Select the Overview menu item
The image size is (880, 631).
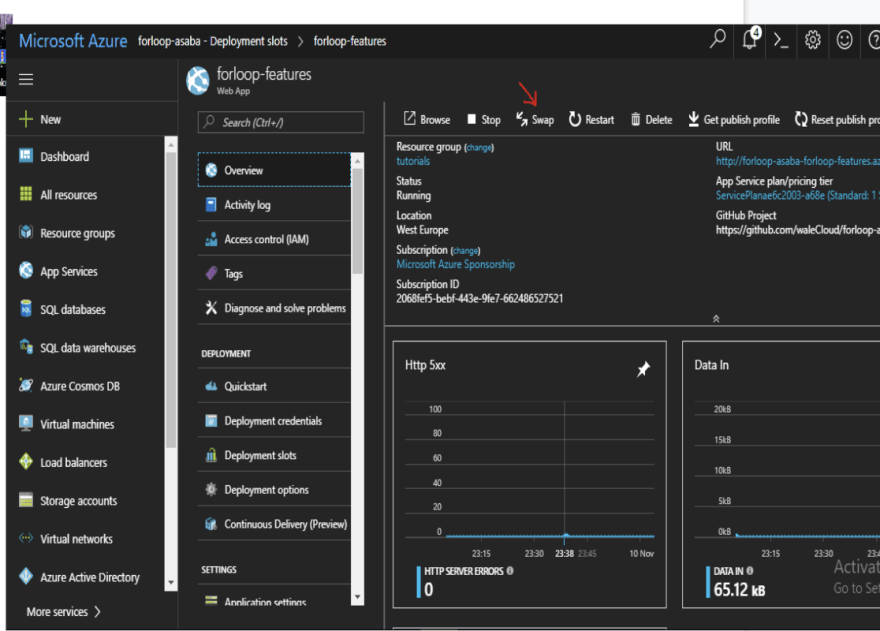point(274,170)
